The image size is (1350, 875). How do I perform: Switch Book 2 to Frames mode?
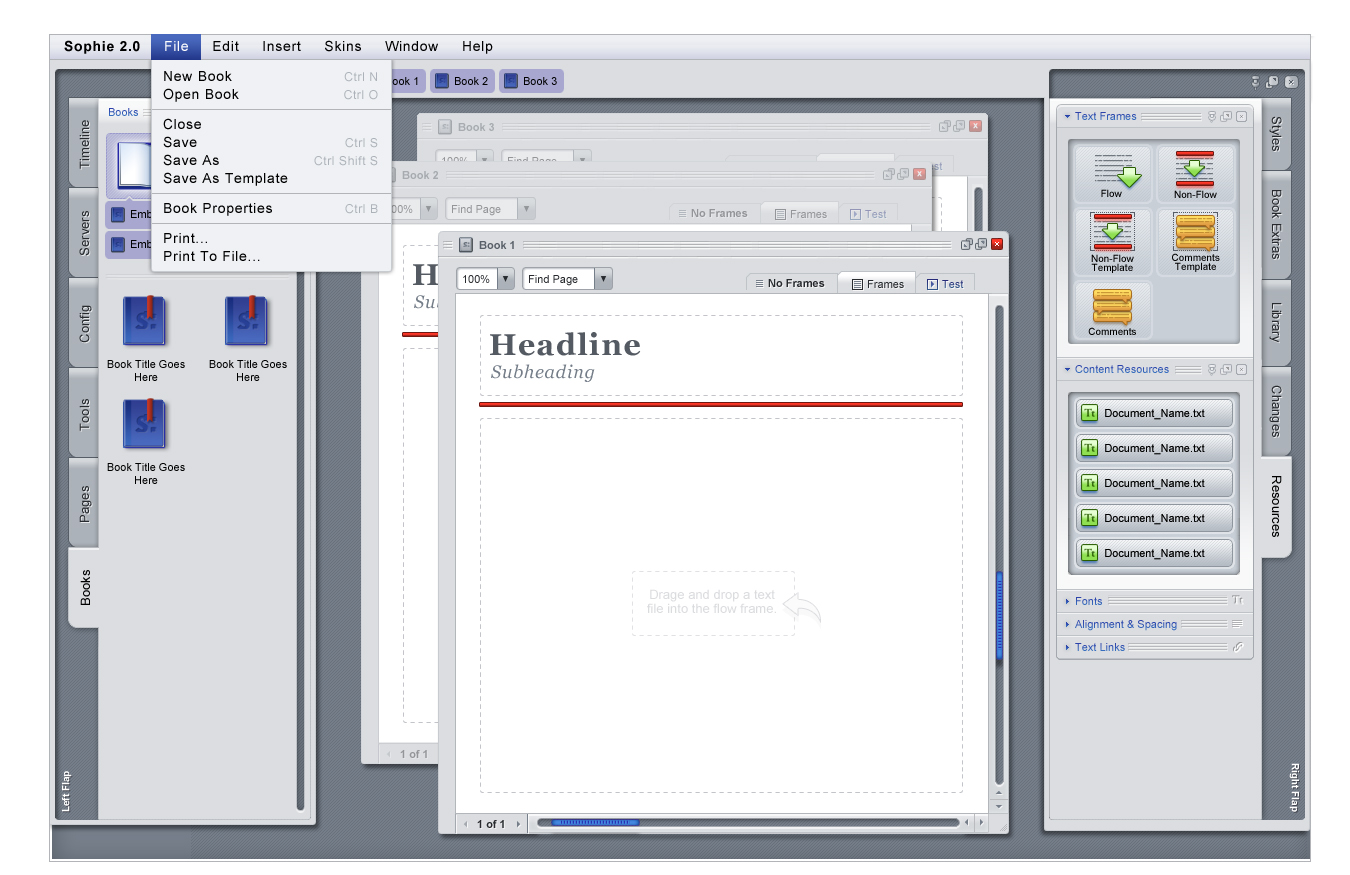(799, 213)
